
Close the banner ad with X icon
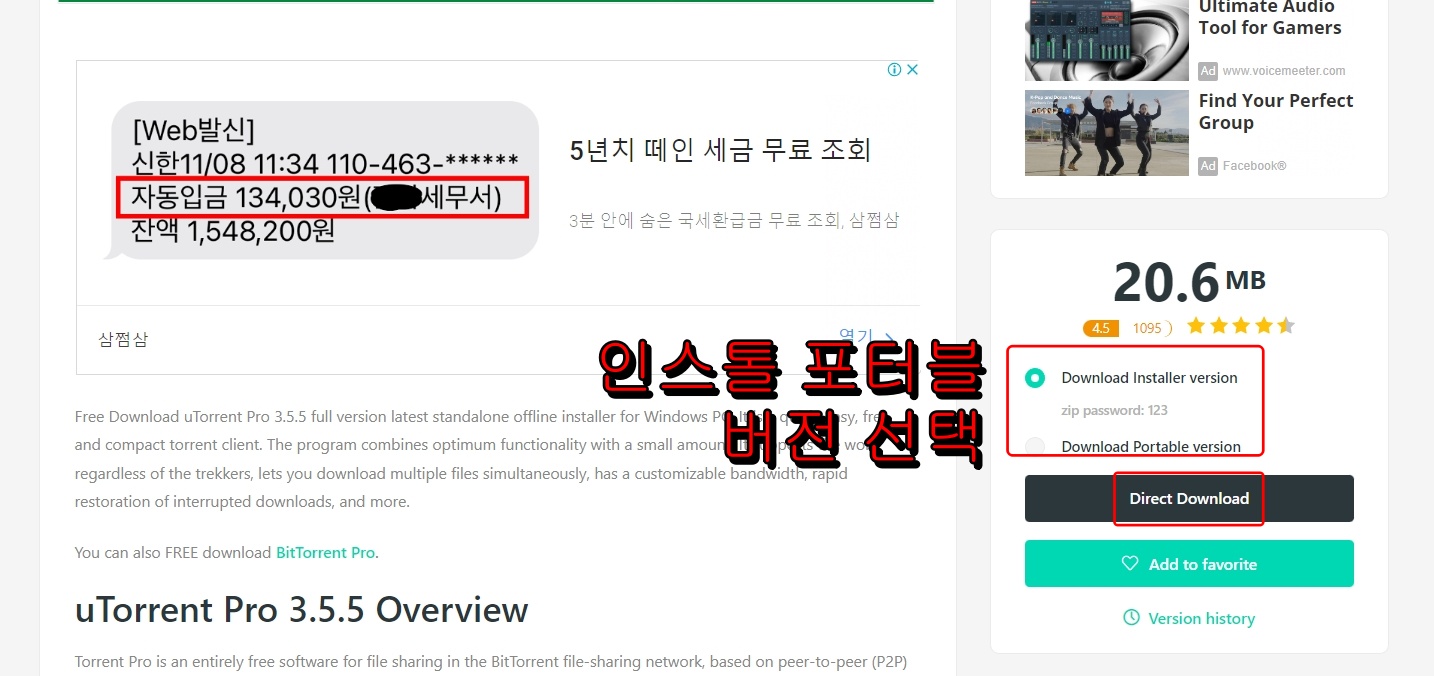(x=912, y=70)
